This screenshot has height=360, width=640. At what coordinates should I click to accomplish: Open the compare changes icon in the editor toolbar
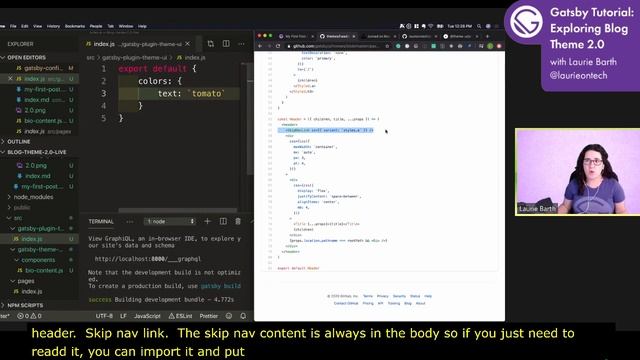(x=211, y=44)
